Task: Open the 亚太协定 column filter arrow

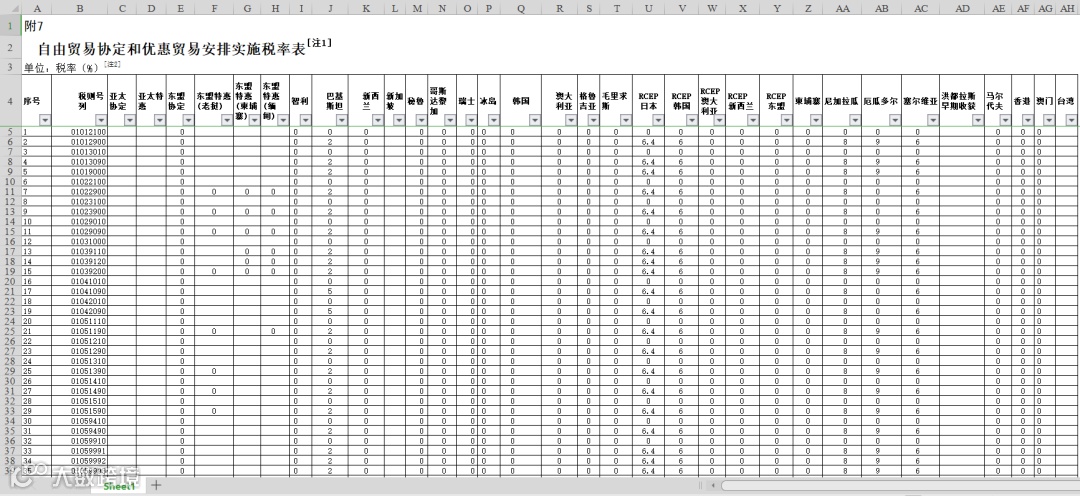Action: [x=129, y=120]
